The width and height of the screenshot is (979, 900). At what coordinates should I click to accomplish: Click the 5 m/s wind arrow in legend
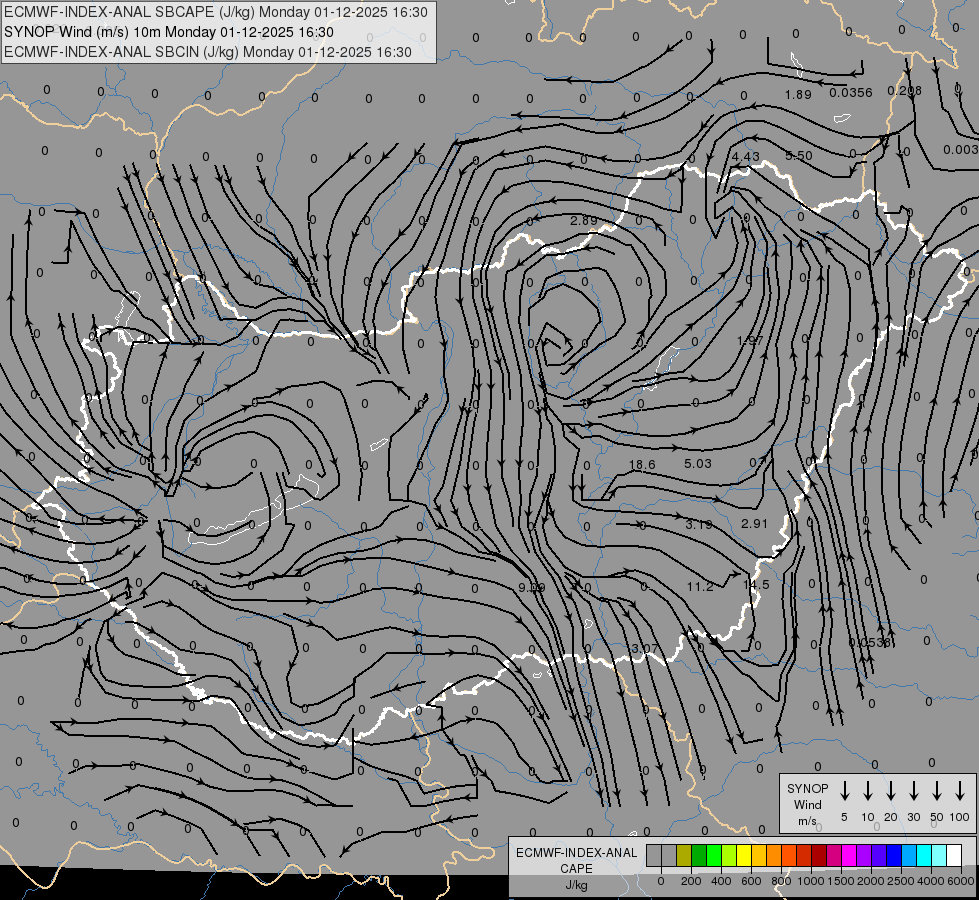tap(844, 791)
